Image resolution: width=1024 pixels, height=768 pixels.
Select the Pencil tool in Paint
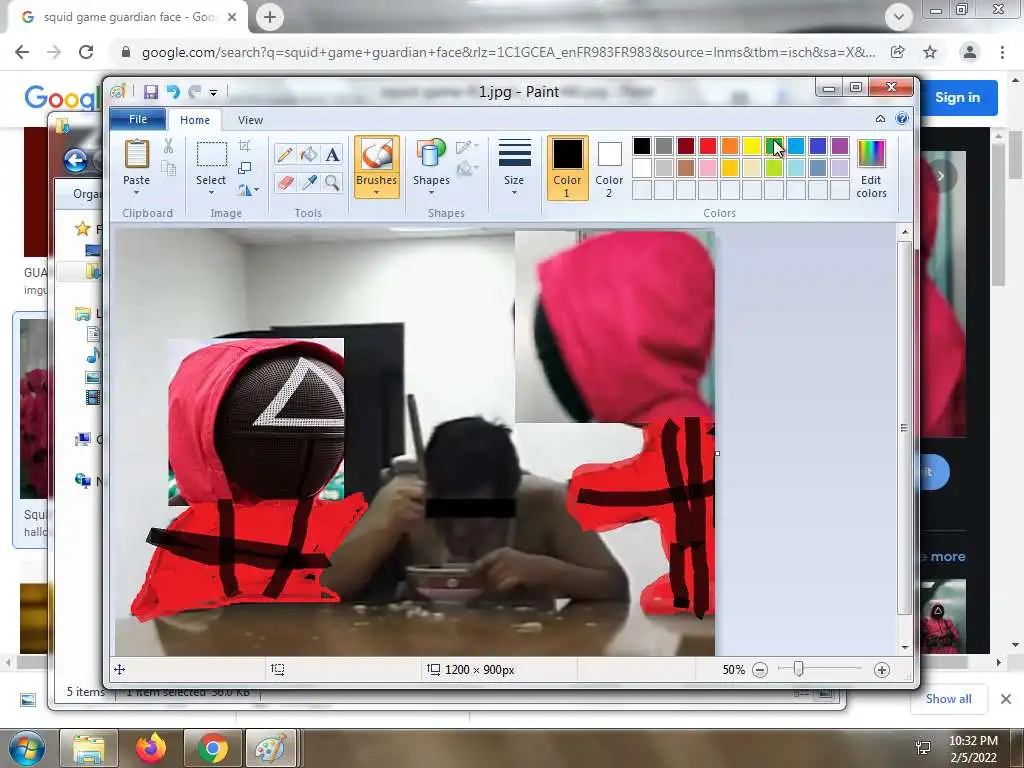pyautogui.click(x=285, y=154)
